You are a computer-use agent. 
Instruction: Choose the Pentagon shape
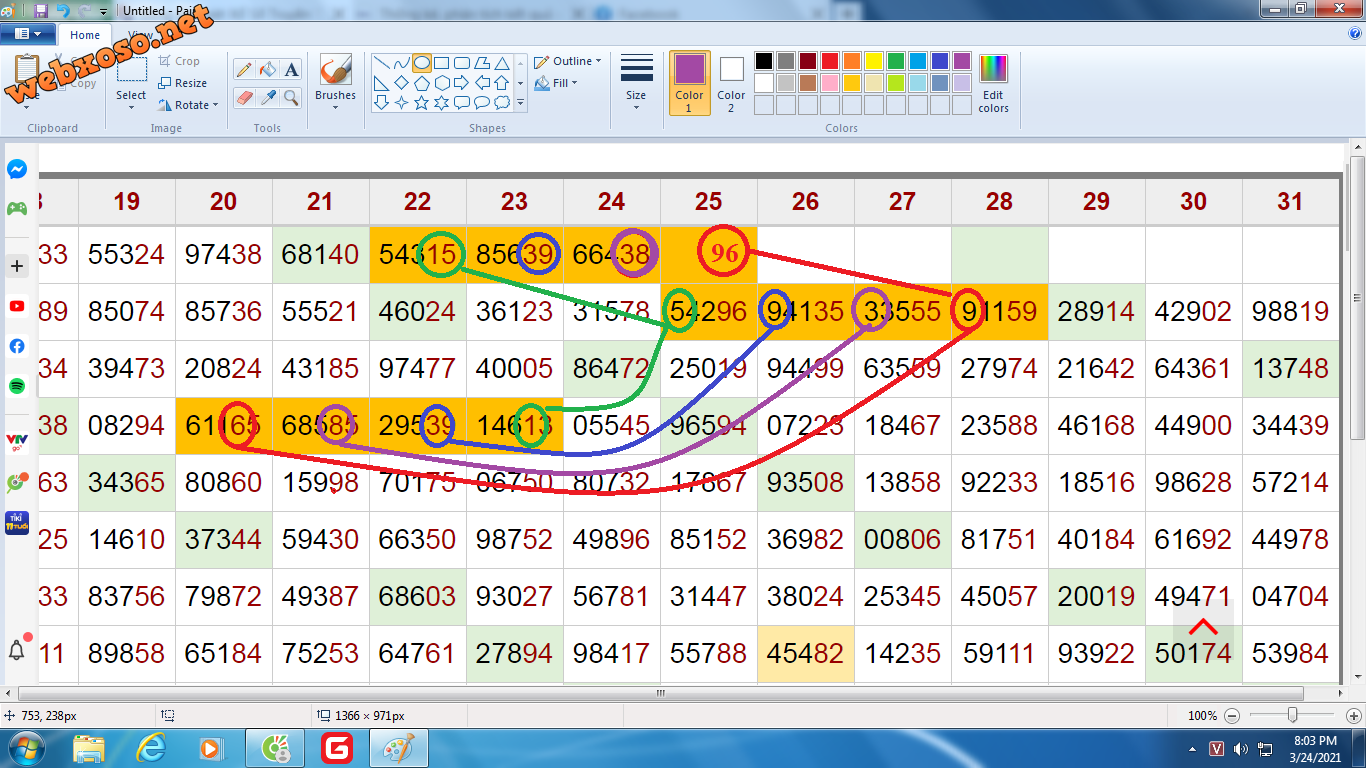coord(422,83)
